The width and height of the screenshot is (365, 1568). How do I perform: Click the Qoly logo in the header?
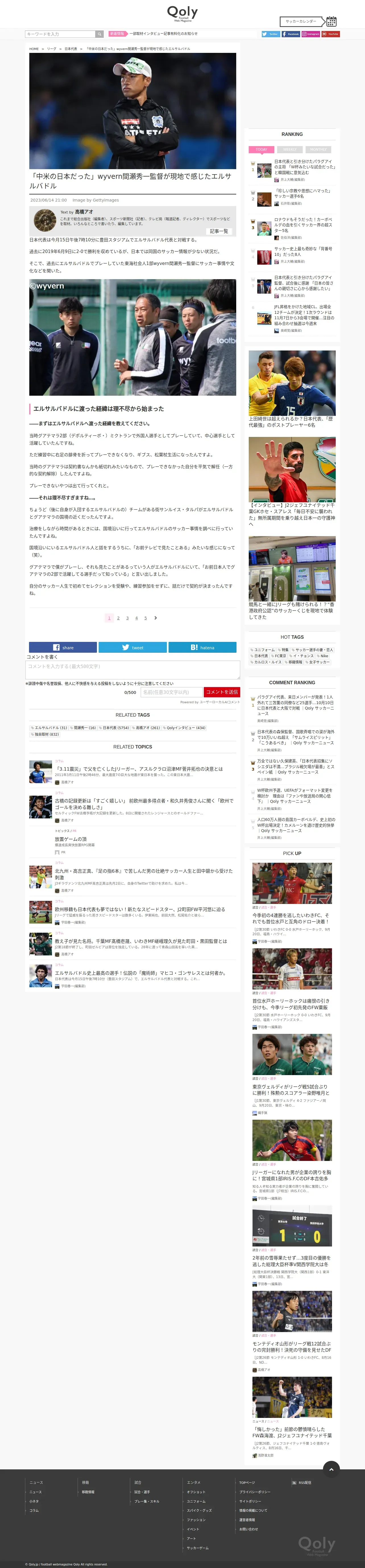(x=182, y=13)
